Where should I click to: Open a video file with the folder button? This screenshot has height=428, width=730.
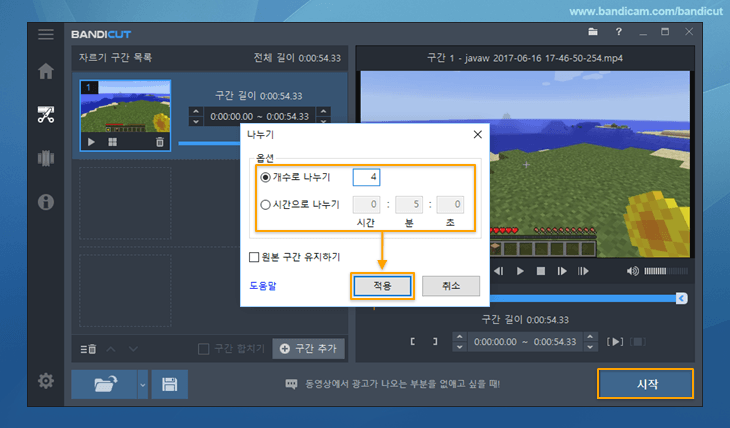[105, 384]
